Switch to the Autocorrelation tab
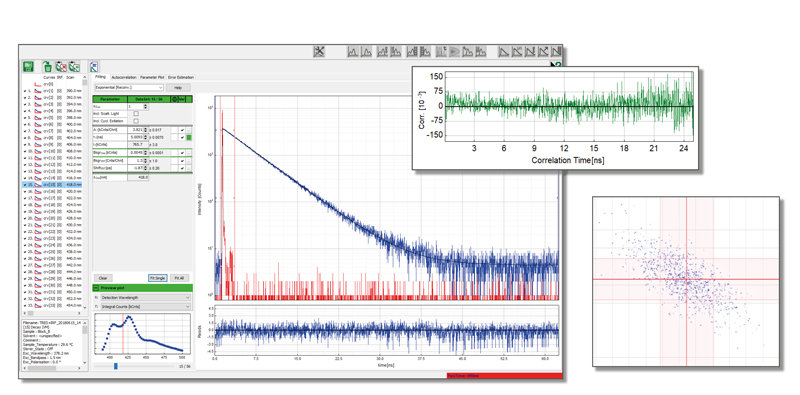The image size is (800, 395). [x=124, y=78]
